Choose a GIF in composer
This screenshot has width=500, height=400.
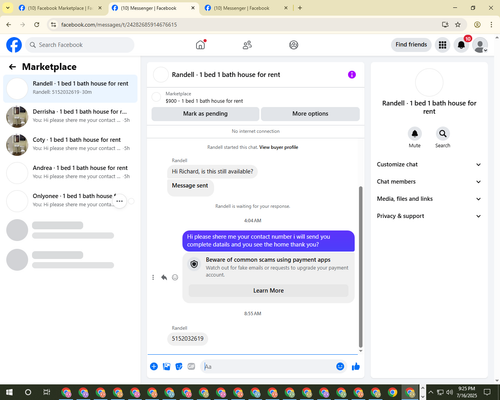[x=191, y=367]
